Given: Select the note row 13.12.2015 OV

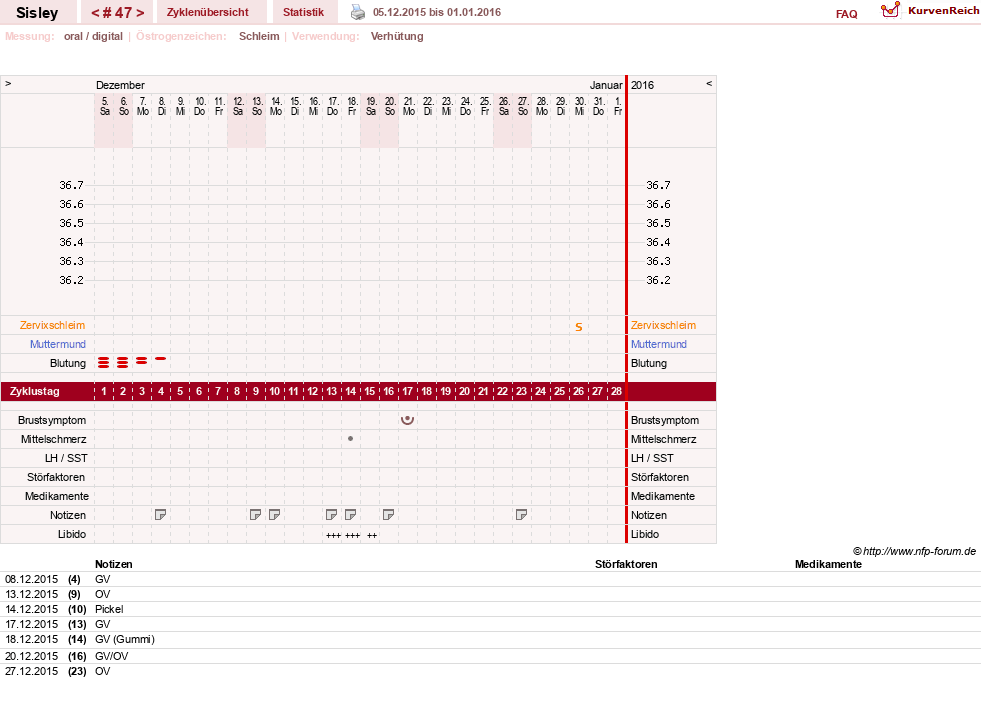Looking at the screenshot, I should [490, 594].
